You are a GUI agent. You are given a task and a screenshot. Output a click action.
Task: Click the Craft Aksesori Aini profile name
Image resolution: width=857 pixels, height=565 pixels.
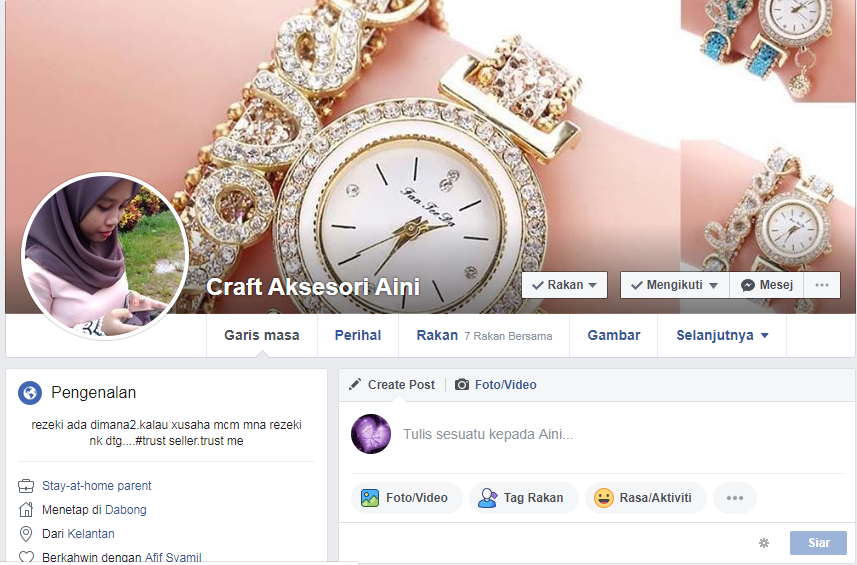point(313,287)
